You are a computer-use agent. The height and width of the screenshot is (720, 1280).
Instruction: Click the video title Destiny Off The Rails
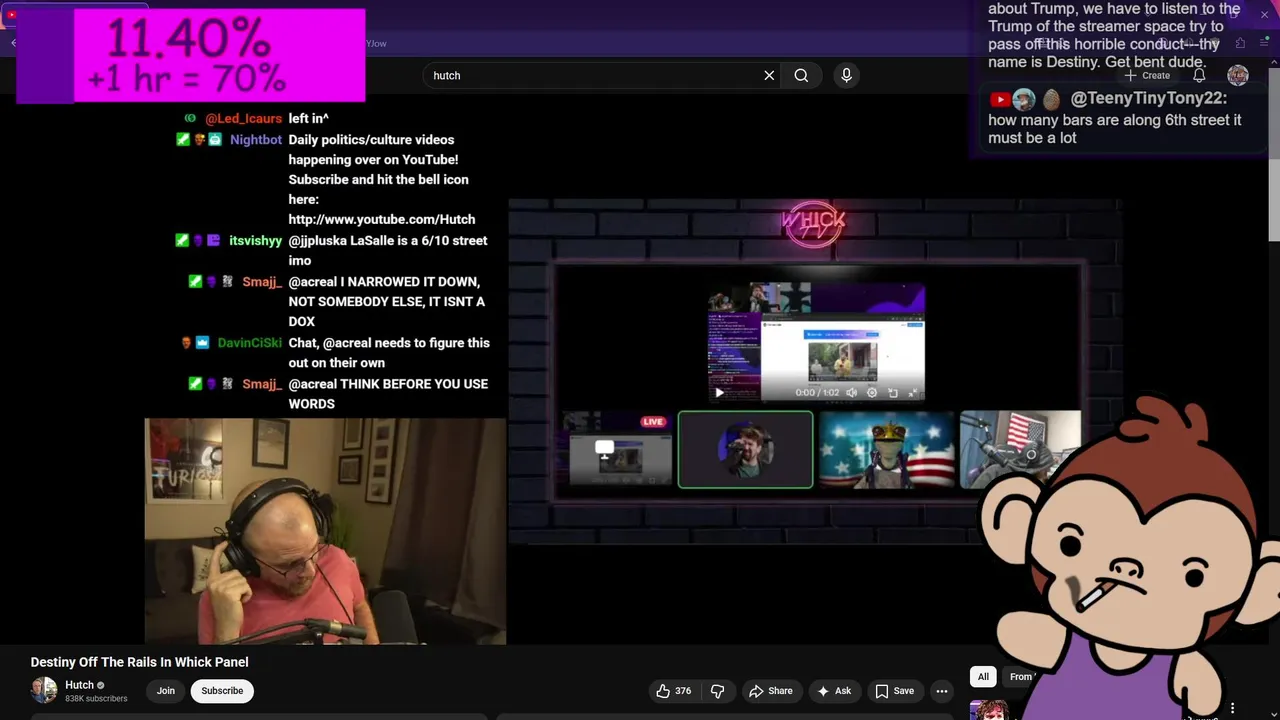pyautogui.click(x=139, y=662)
